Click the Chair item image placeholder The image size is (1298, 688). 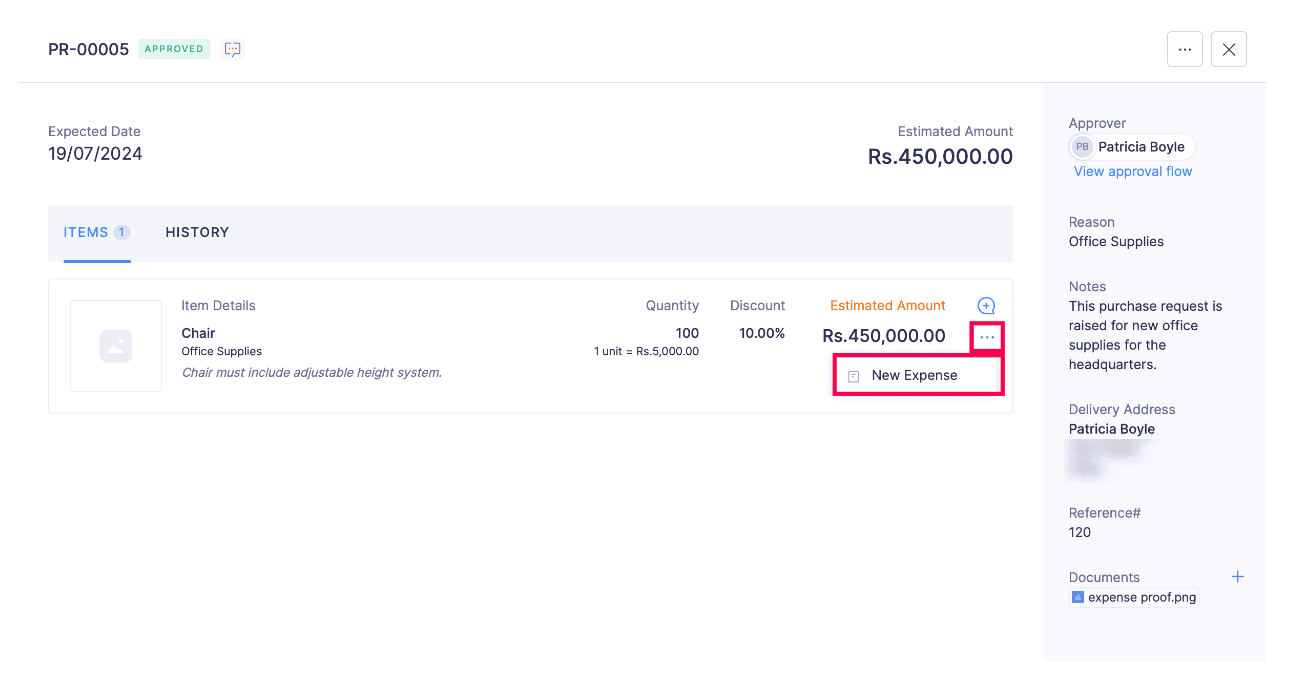[x=115, y=346]
